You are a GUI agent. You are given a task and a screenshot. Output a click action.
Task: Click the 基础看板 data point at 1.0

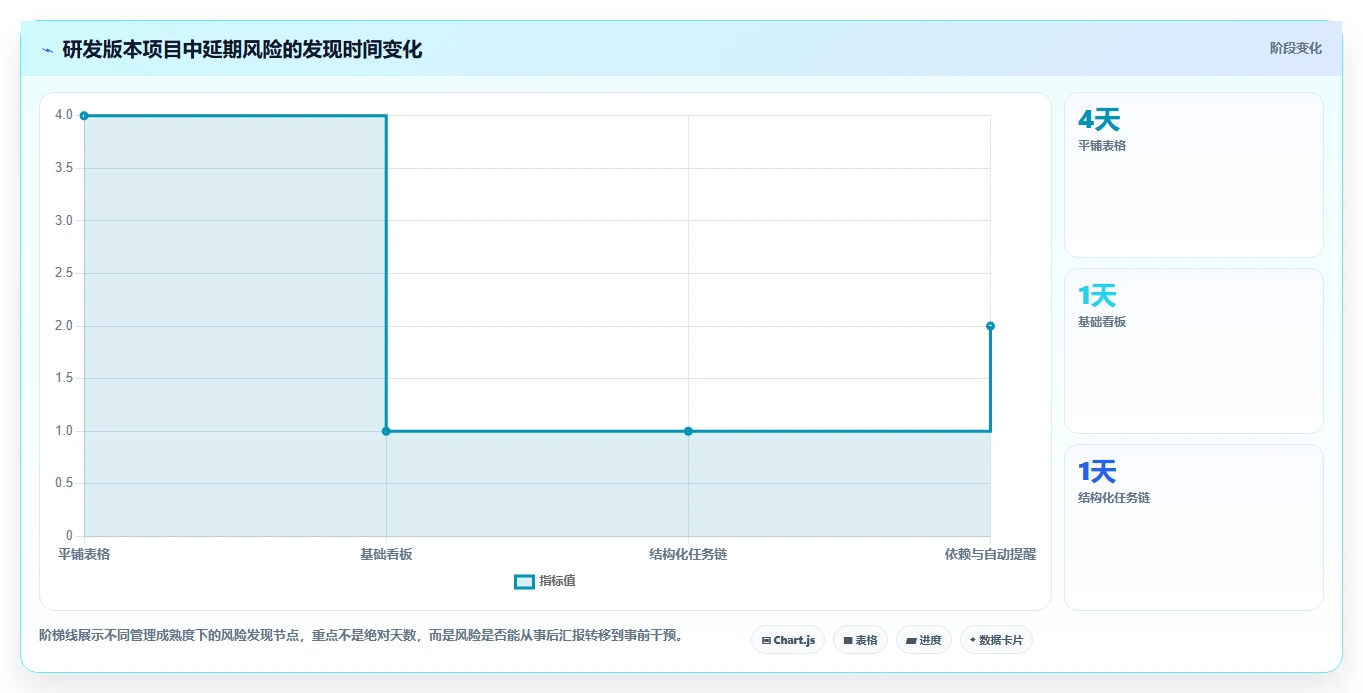pyautogui.click(x=386, y=431)
